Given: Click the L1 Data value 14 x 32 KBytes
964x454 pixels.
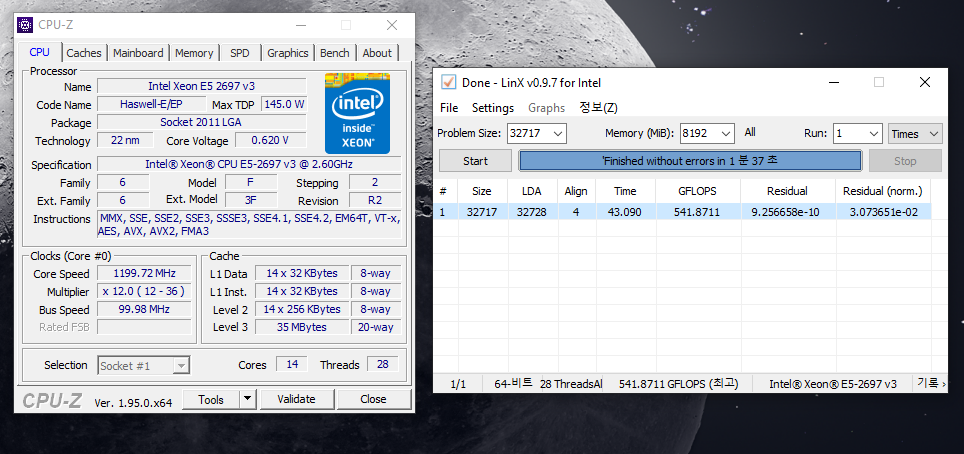Looking at the screenshot, I should [x=301, y=273].
